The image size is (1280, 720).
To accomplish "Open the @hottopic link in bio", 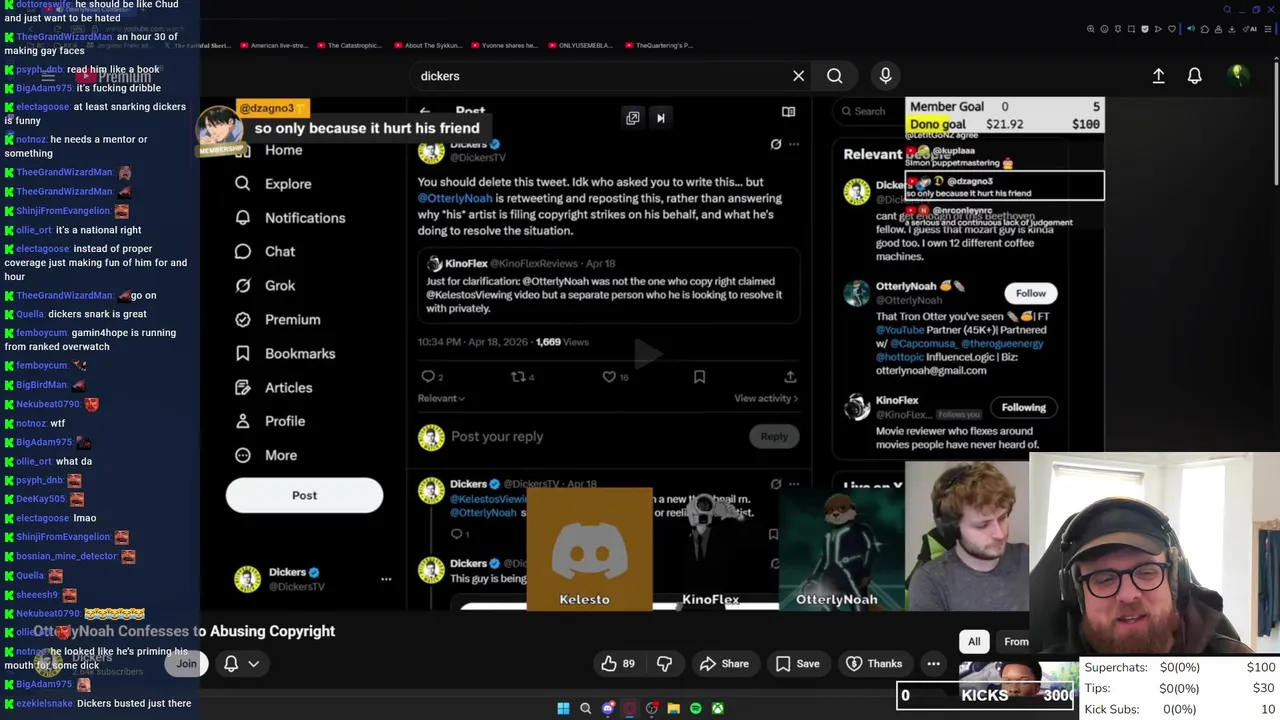I will 899,357.
